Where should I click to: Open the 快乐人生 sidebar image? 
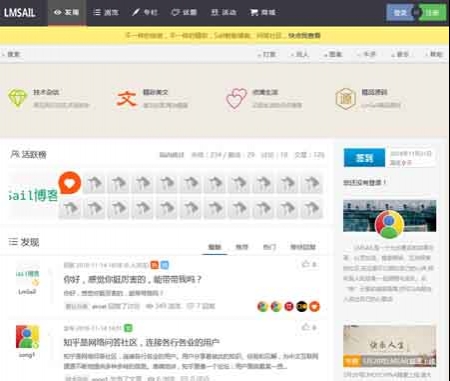click(390, 346)
